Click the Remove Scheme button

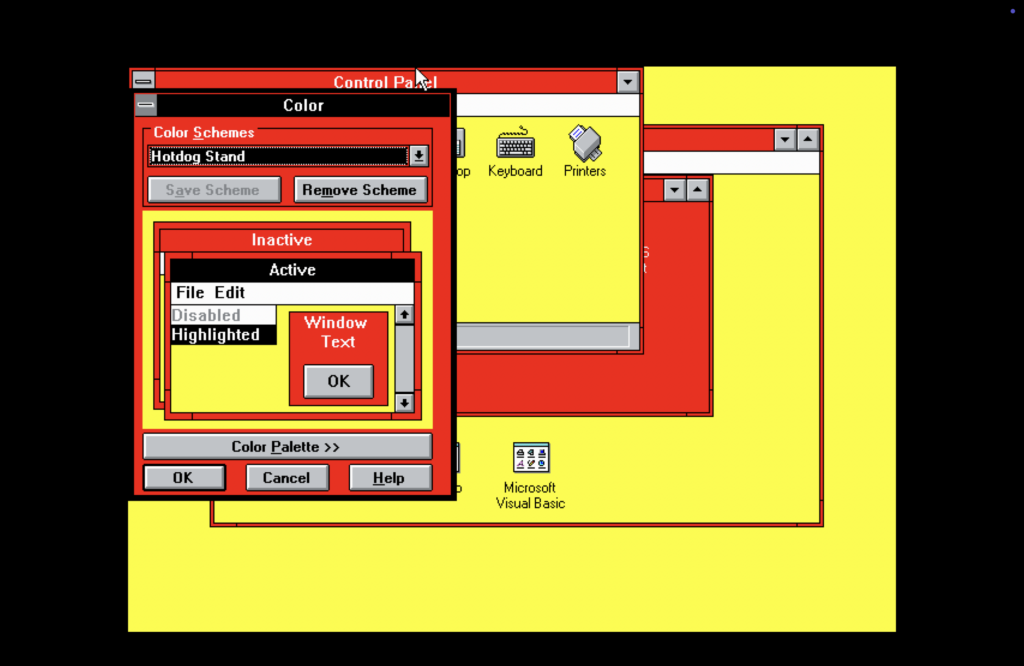click(360, 189)
